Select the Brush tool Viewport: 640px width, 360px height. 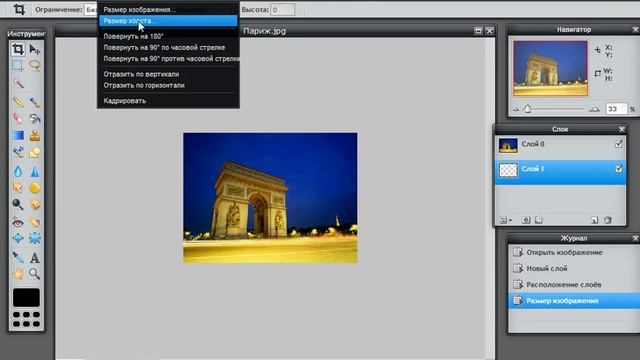click(35, 102)
